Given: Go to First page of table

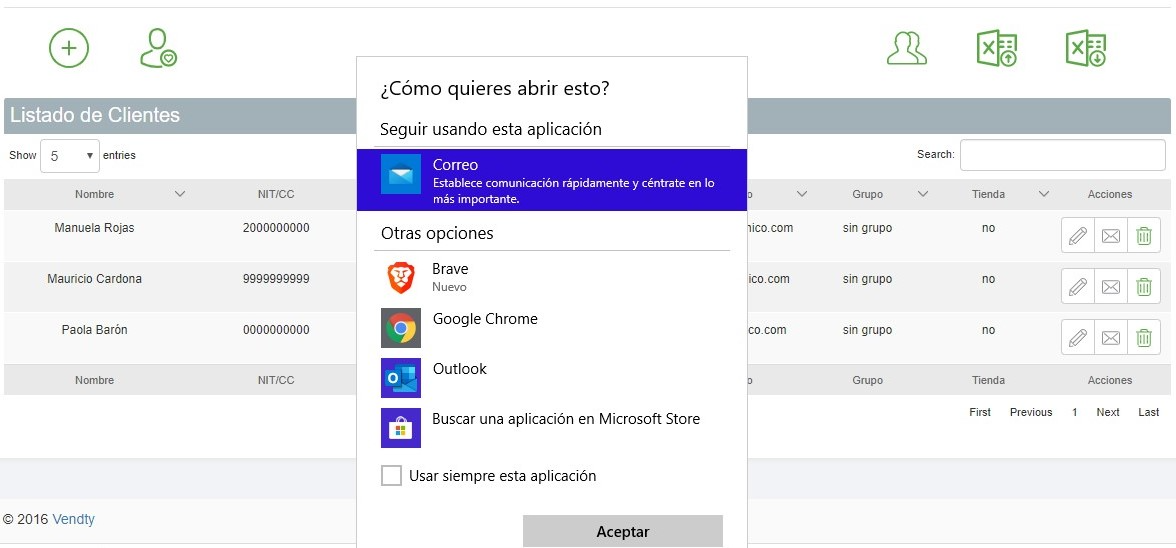Looking at the screenshot, I should pos(980,412).
